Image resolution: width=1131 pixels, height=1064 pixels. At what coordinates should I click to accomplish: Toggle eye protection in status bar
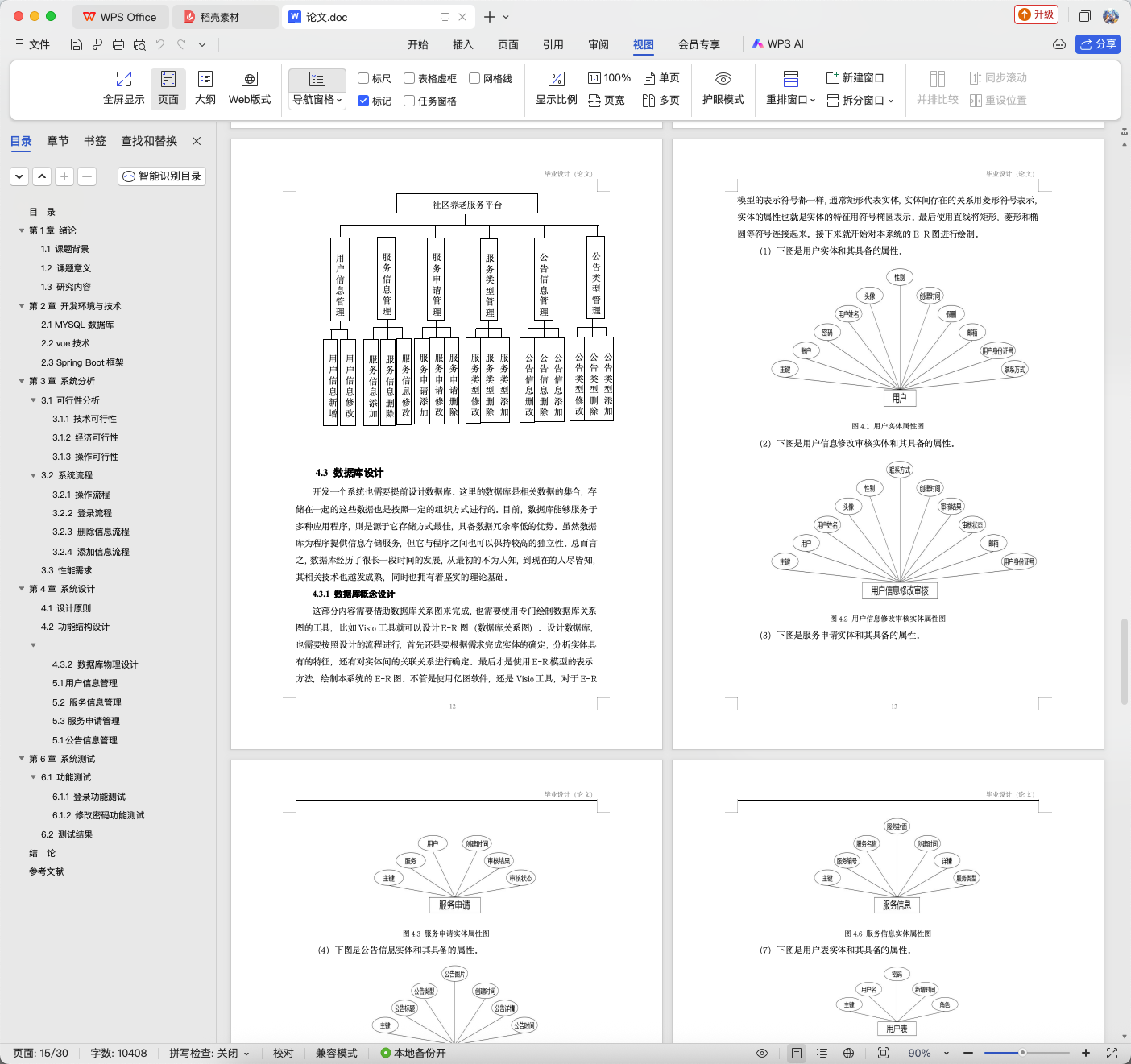(x=762, y=1053)
